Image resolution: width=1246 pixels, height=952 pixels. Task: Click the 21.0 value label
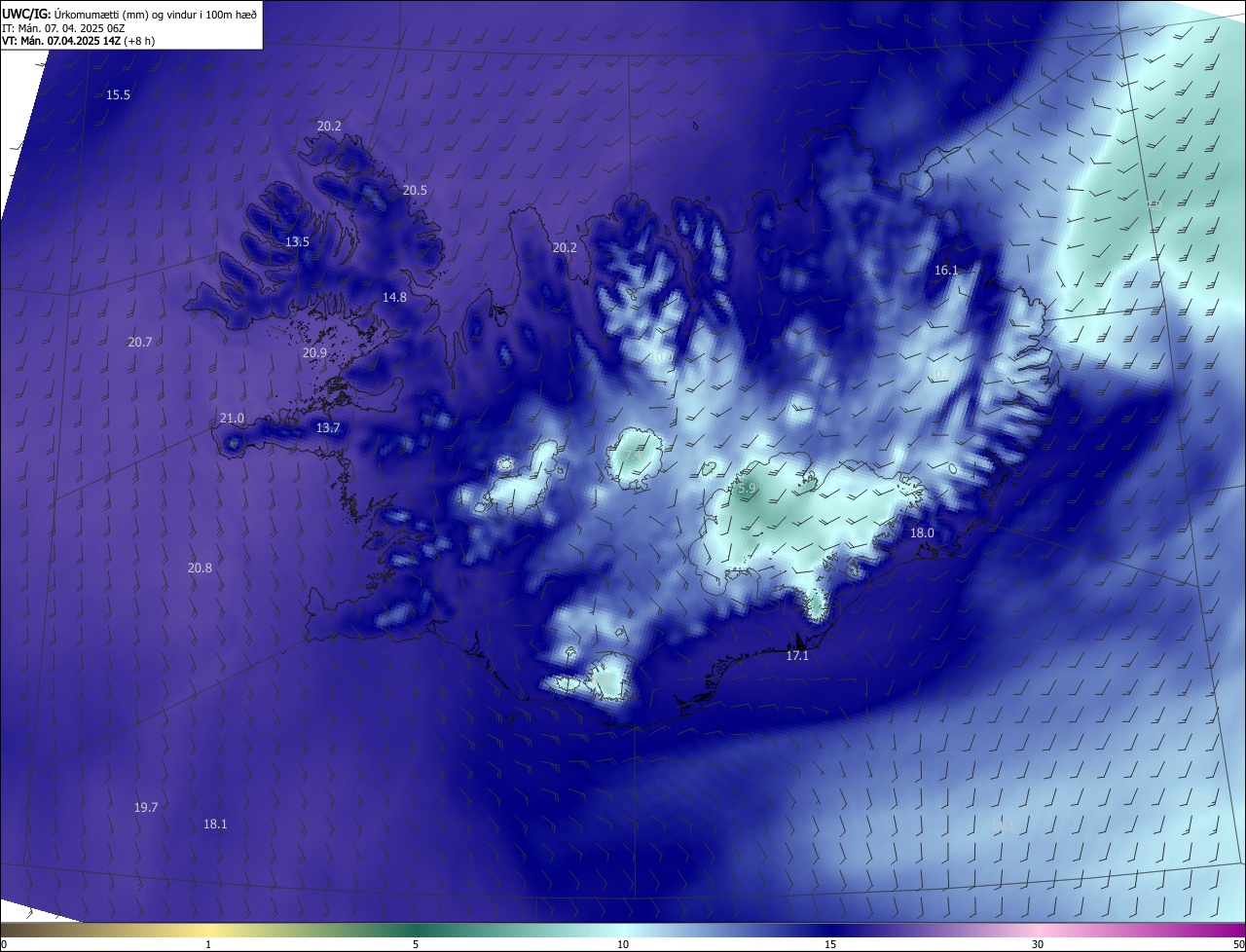click(232, 418)
